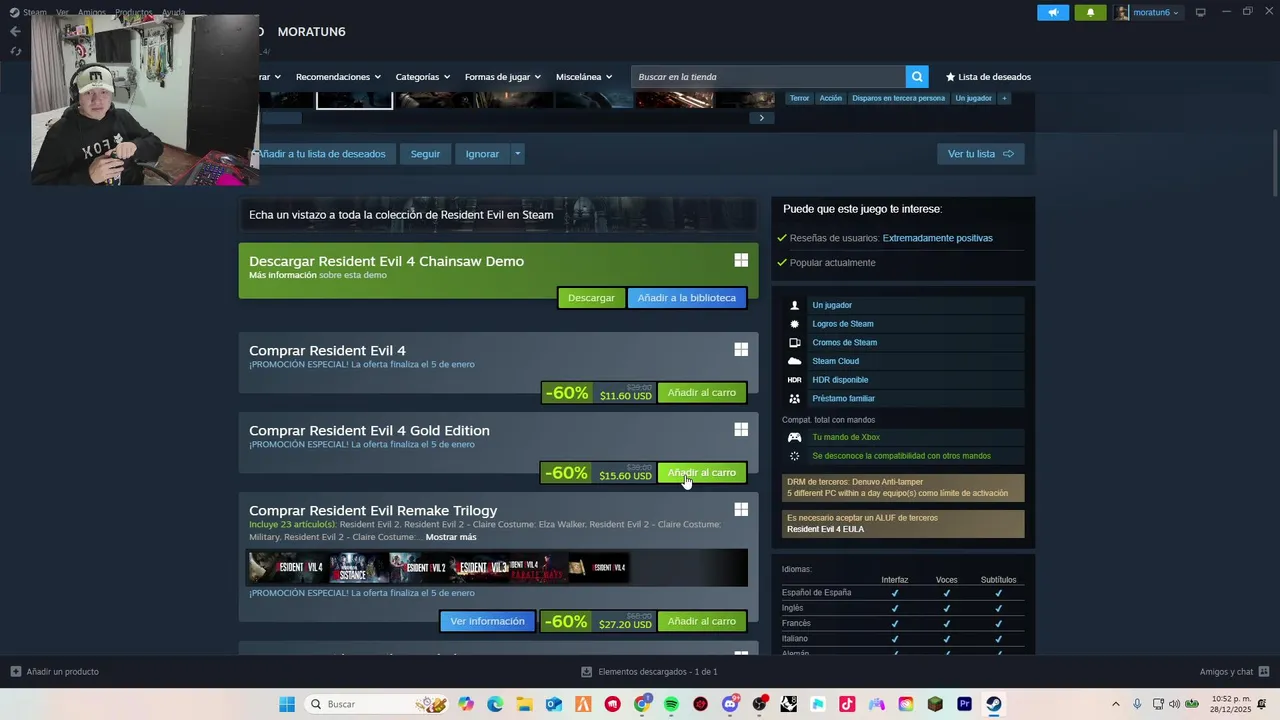
Task: Click the Cromos de Steam icon
Action: click(795, 342)
